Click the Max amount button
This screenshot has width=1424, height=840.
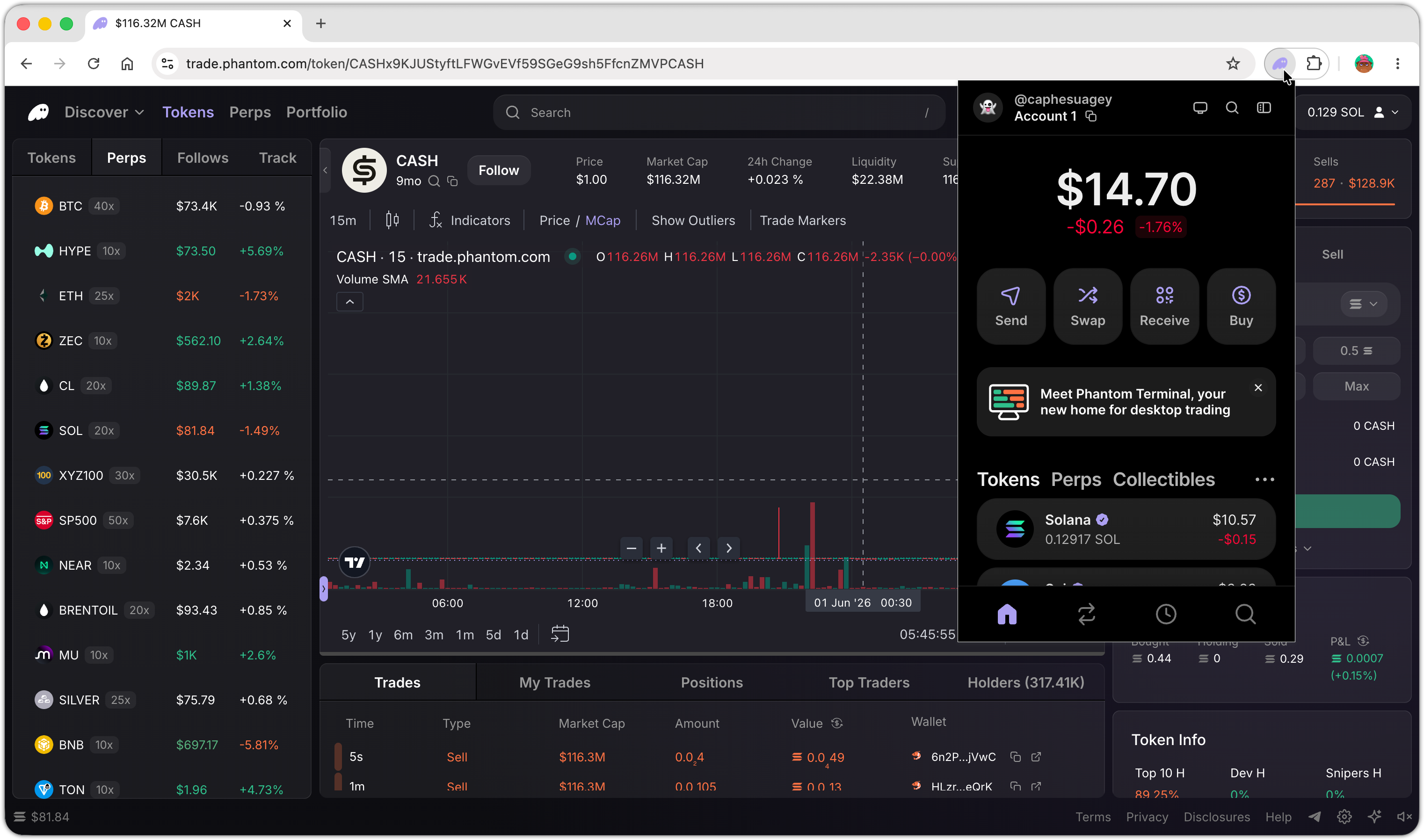point(1356,386)
